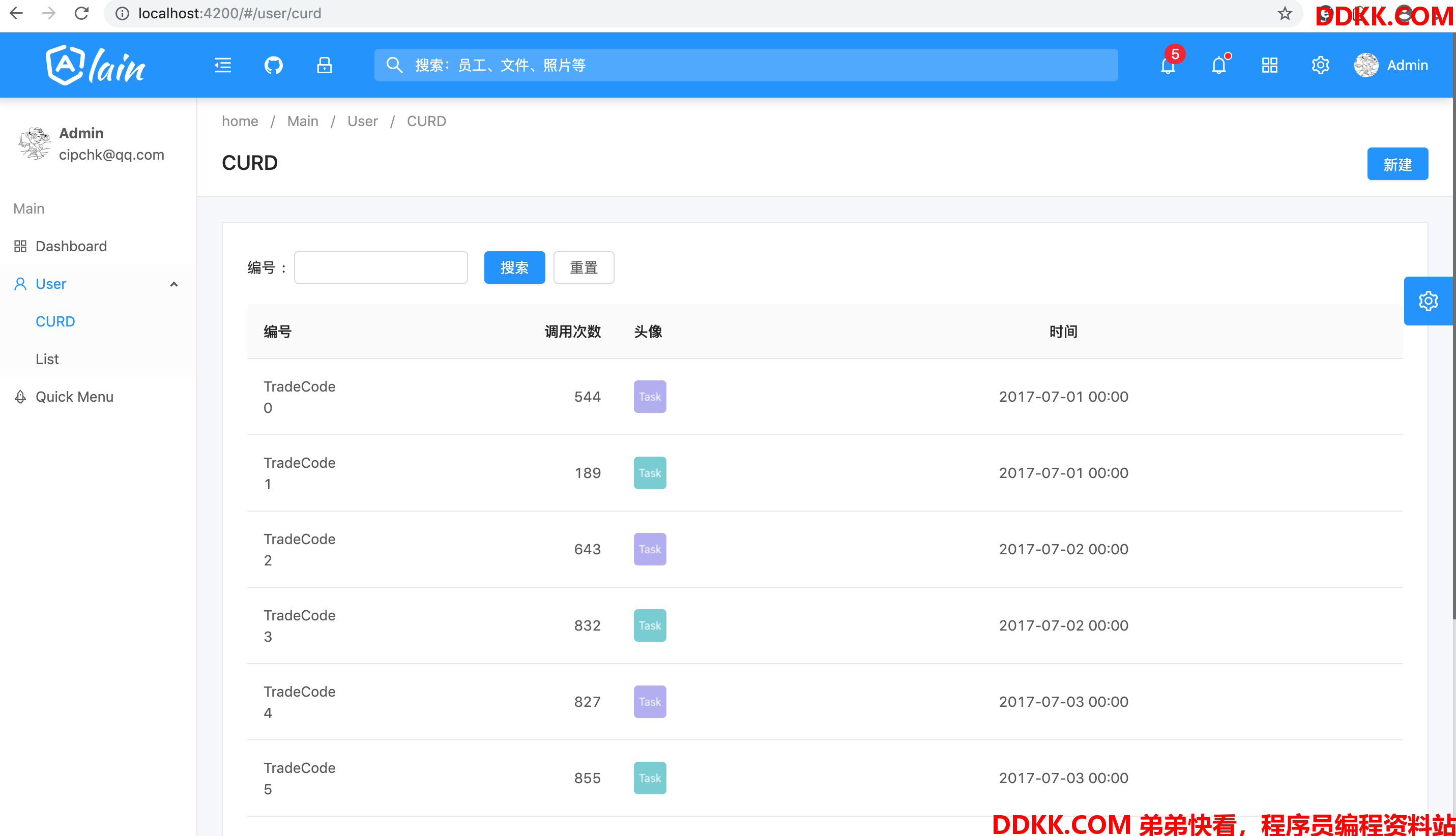The width and height of the screenshot is (1456, 836).
Task: Click time 2017-07-02 00:00 in TradeCode 2 row
Action: [1063, 550]
